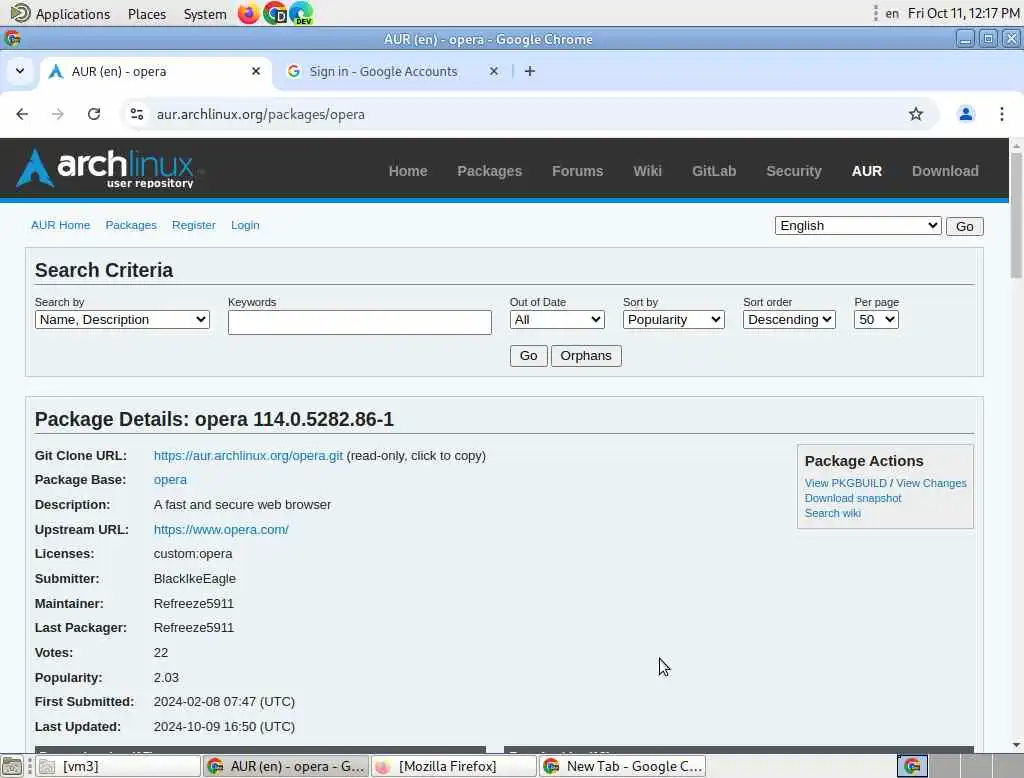Expand the Out of Date dropdown

[557, 319]
